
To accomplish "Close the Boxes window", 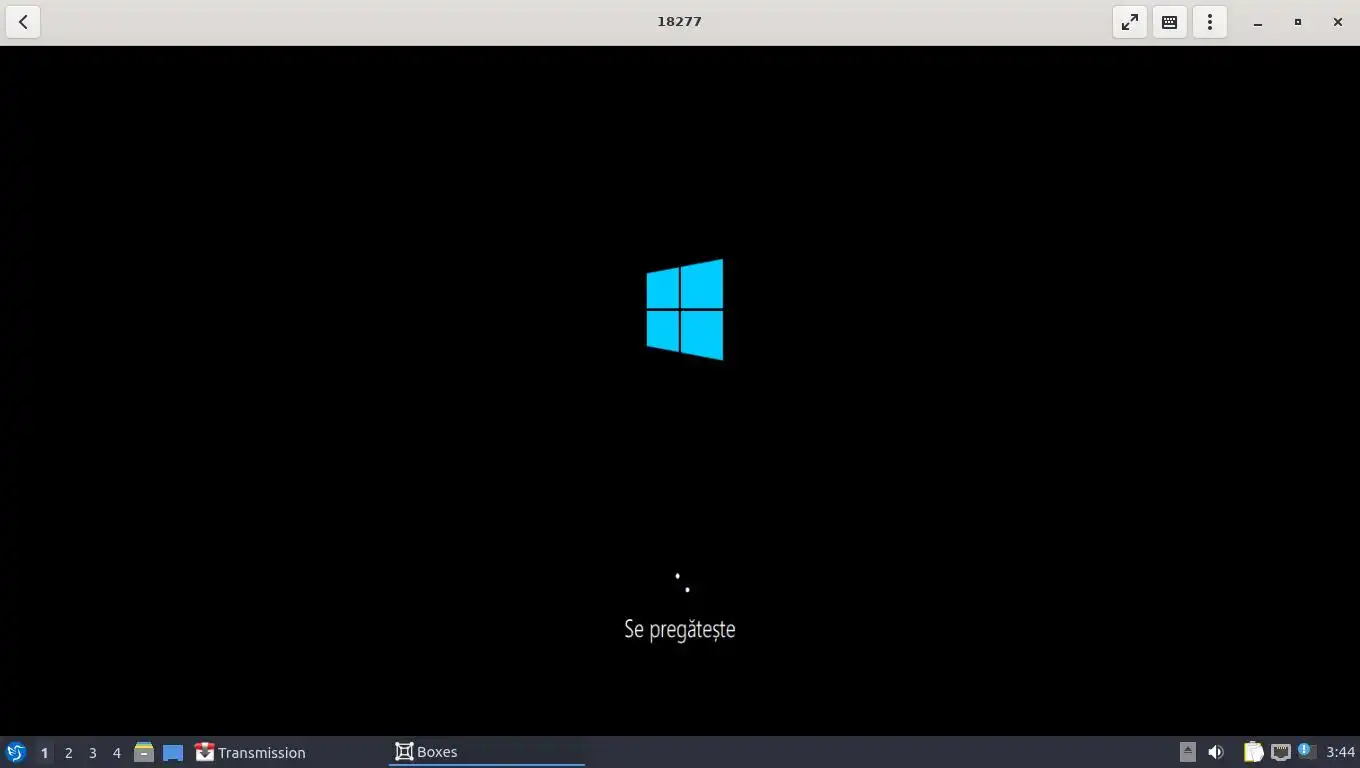I will (1338, 22).
